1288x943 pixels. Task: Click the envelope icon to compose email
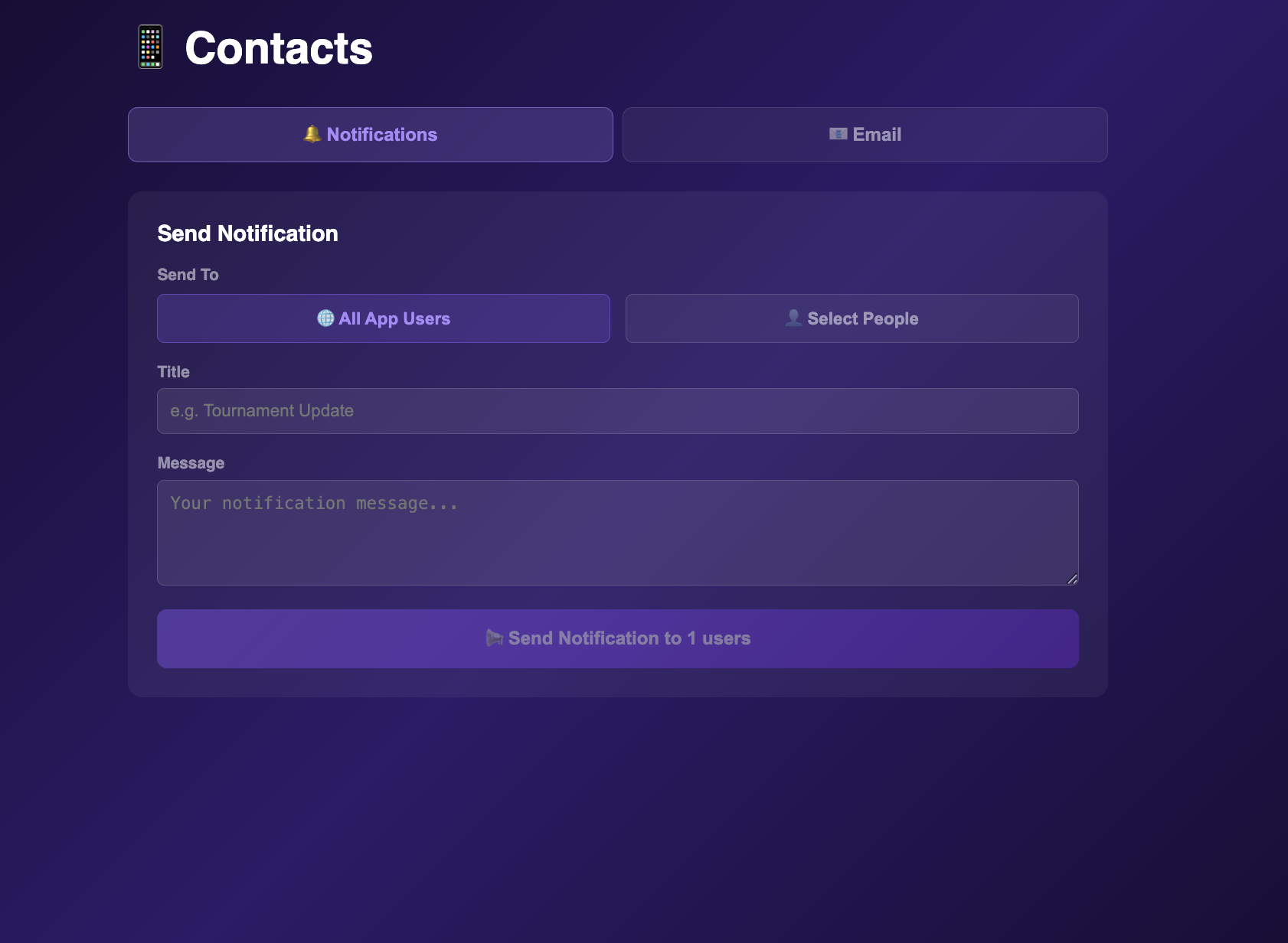coord(837,134)
